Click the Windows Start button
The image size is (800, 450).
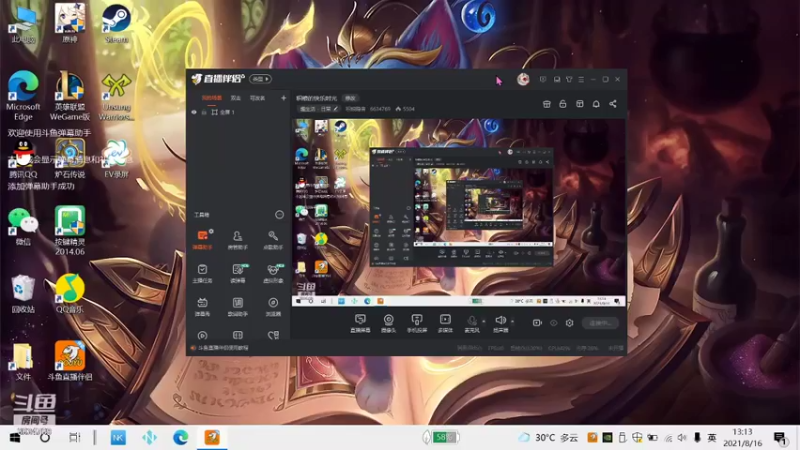(x=15, y=438)
